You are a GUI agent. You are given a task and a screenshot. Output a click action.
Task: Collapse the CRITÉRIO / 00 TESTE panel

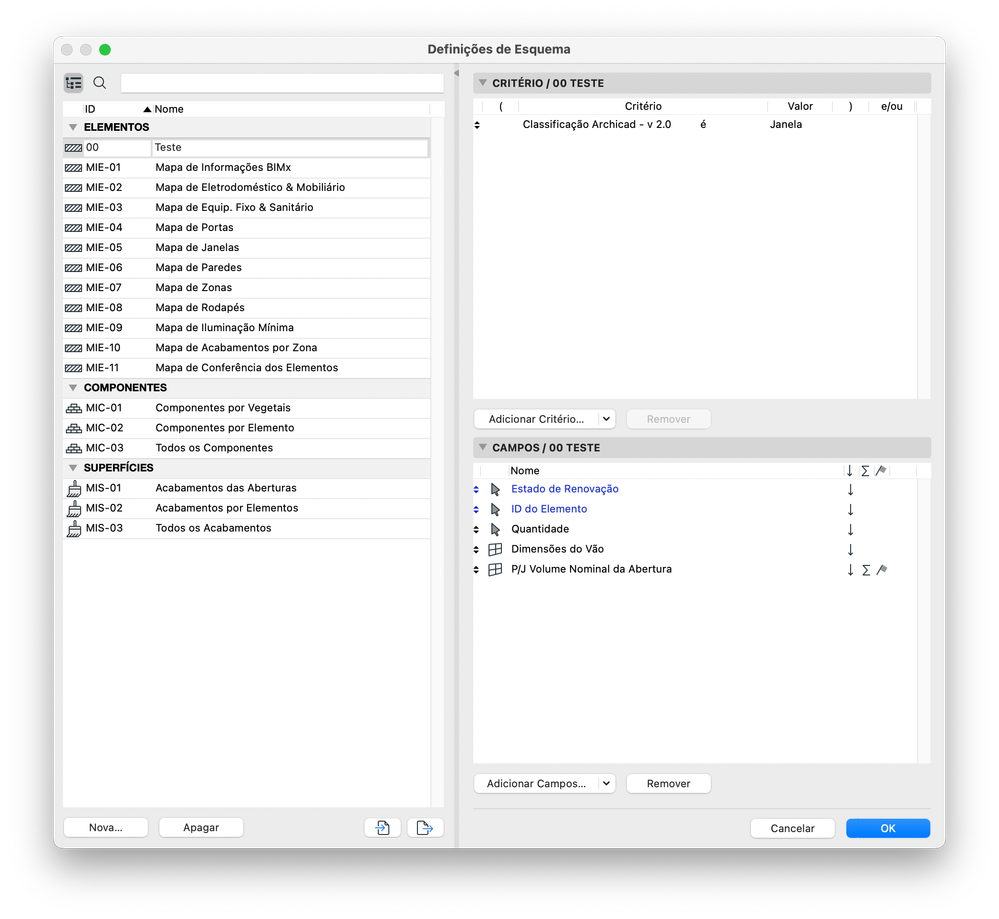coord(483,83)
